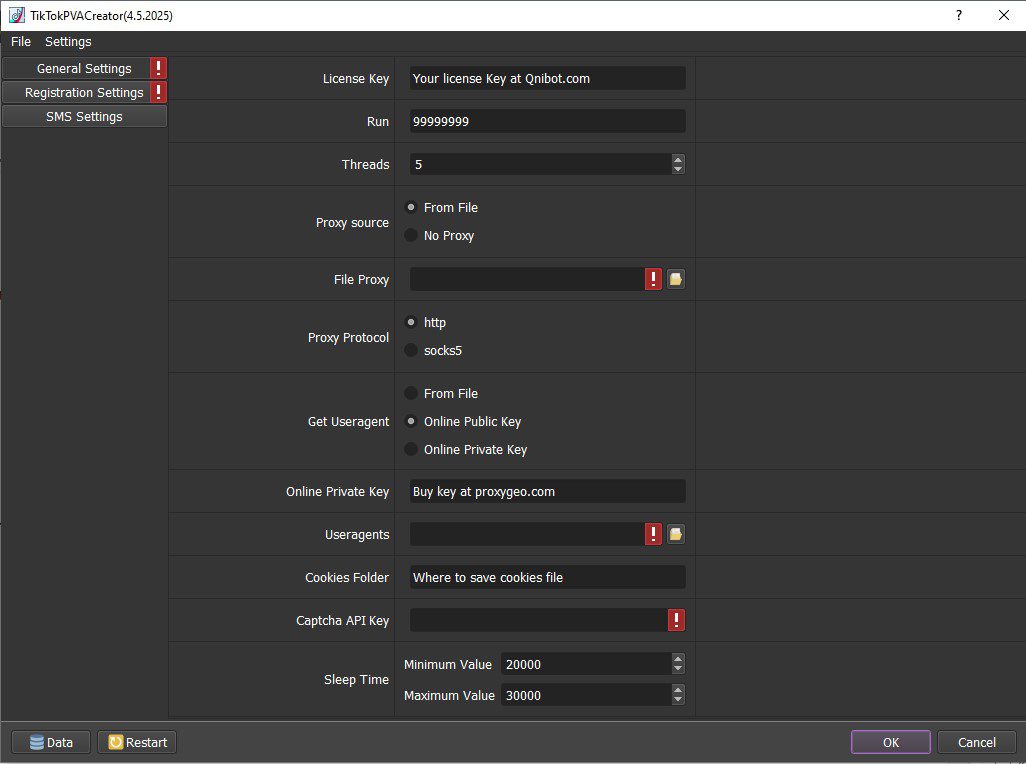This screenshot has height=764, width=1026.
Task: Click the OK button
Action: (891, 742)
